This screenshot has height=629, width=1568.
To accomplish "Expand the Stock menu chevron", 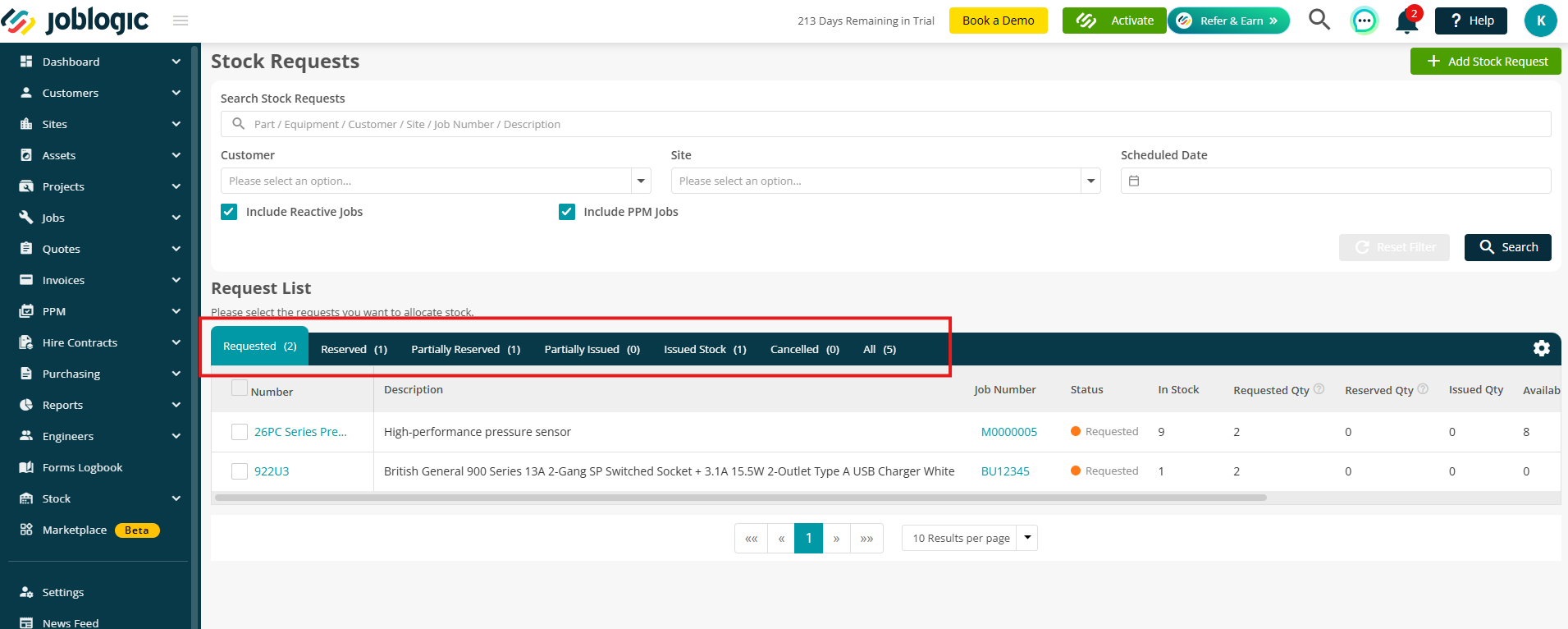I will pyautogui.click(x=176, y=498).
